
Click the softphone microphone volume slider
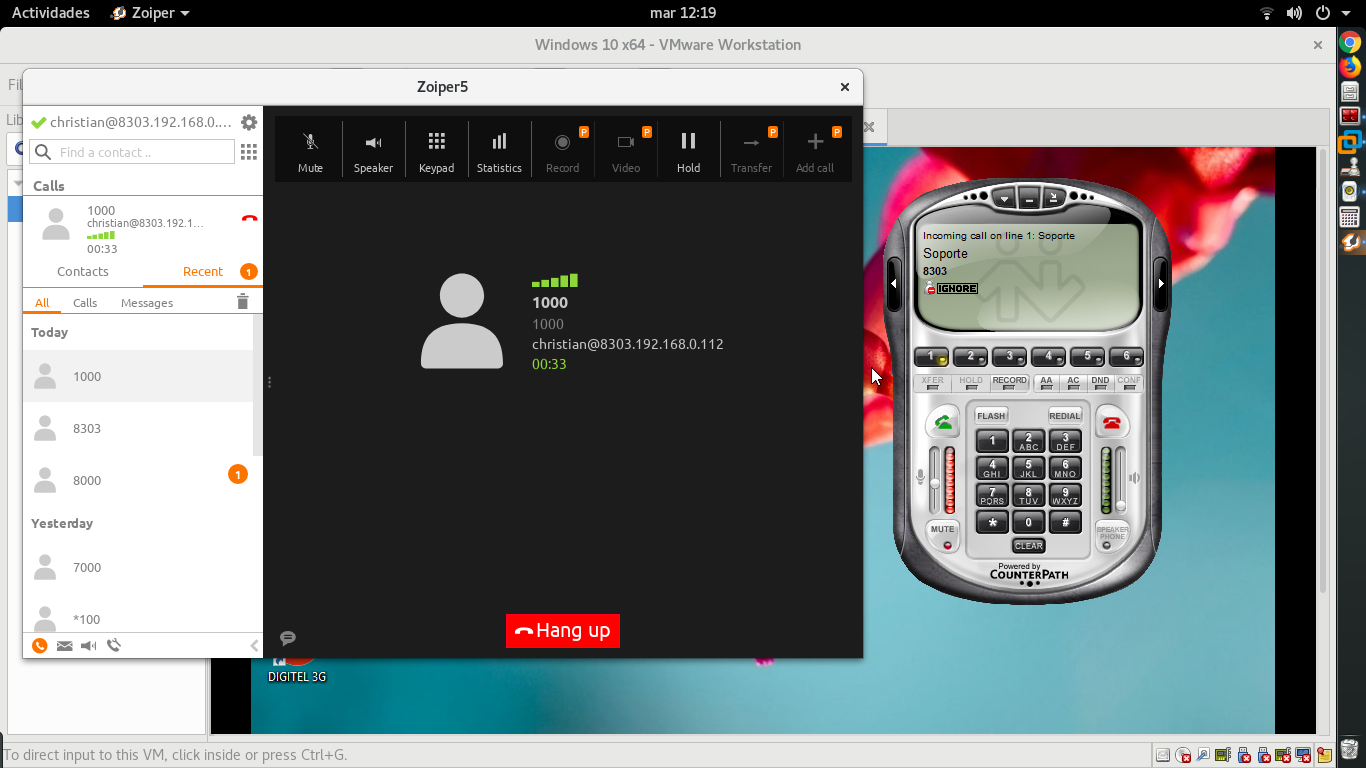[x=935, y=480]
